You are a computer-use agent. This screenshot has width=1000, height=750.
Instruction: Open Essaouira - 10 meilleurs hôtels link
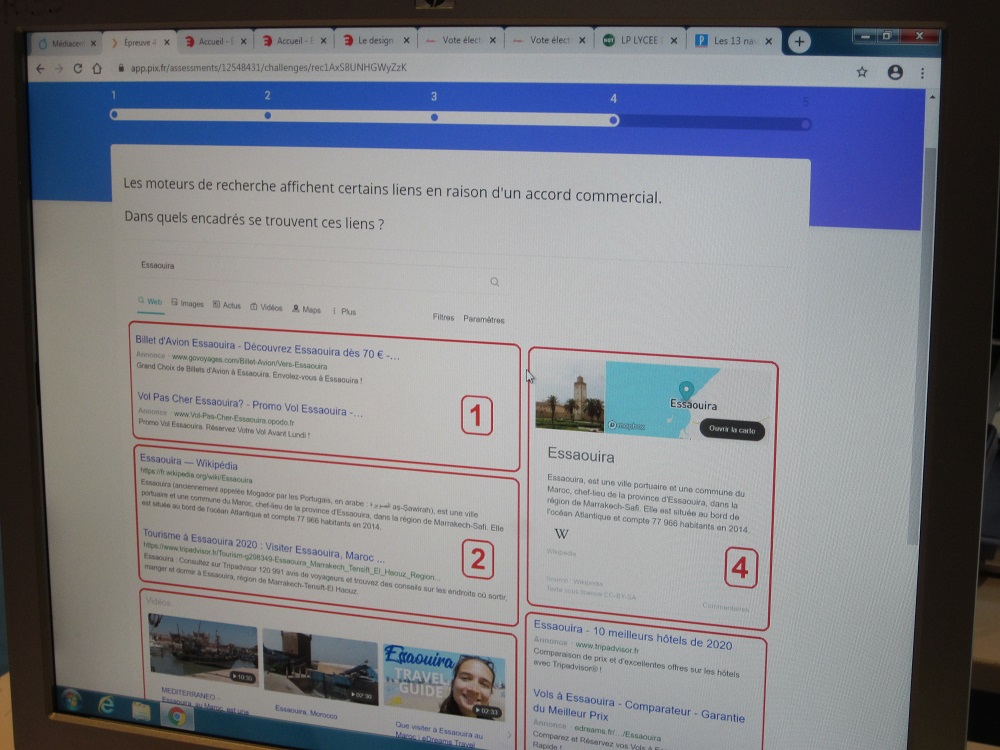pos(633,635)
